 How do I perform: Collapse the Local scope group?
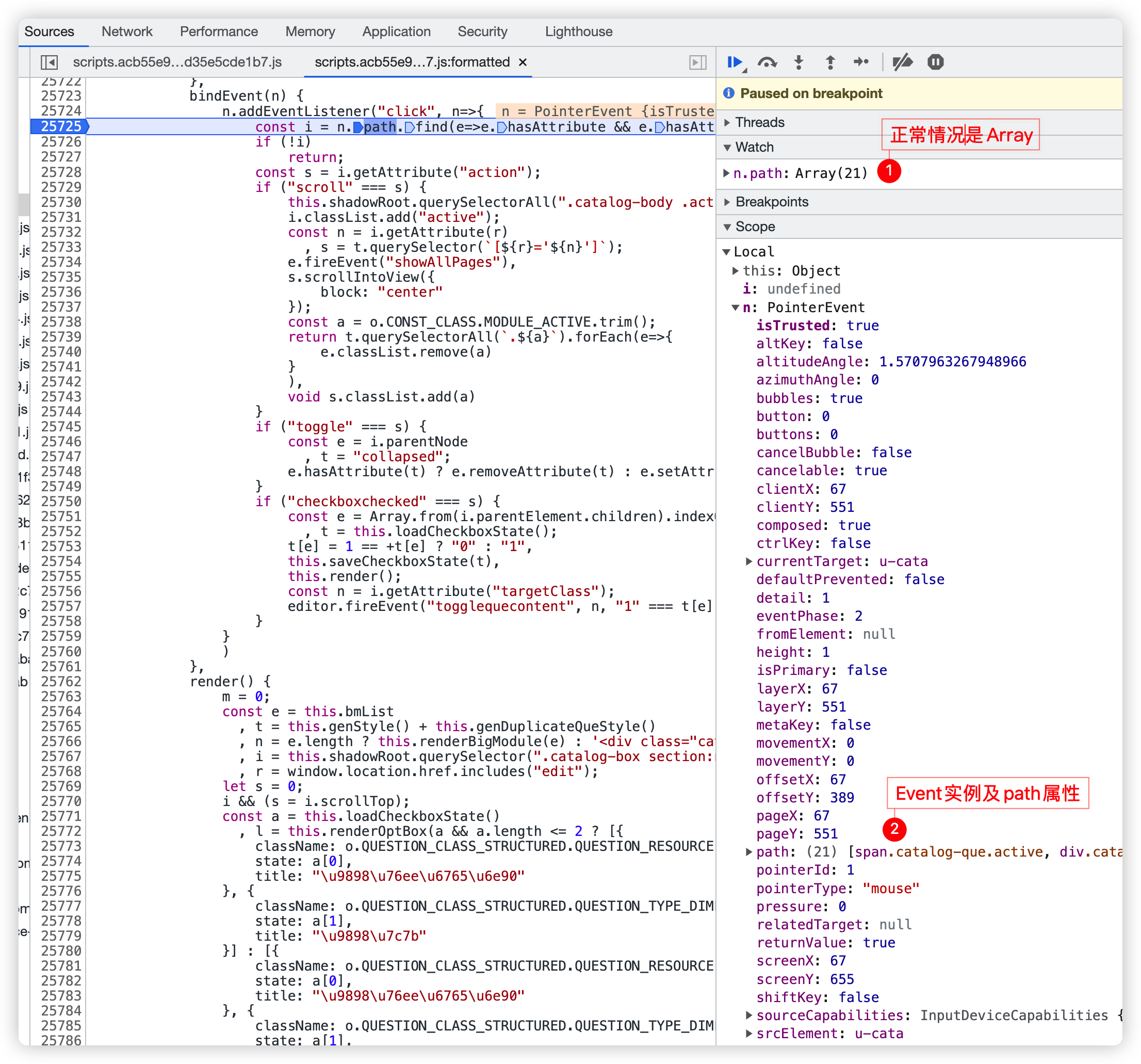pos(727,252)
